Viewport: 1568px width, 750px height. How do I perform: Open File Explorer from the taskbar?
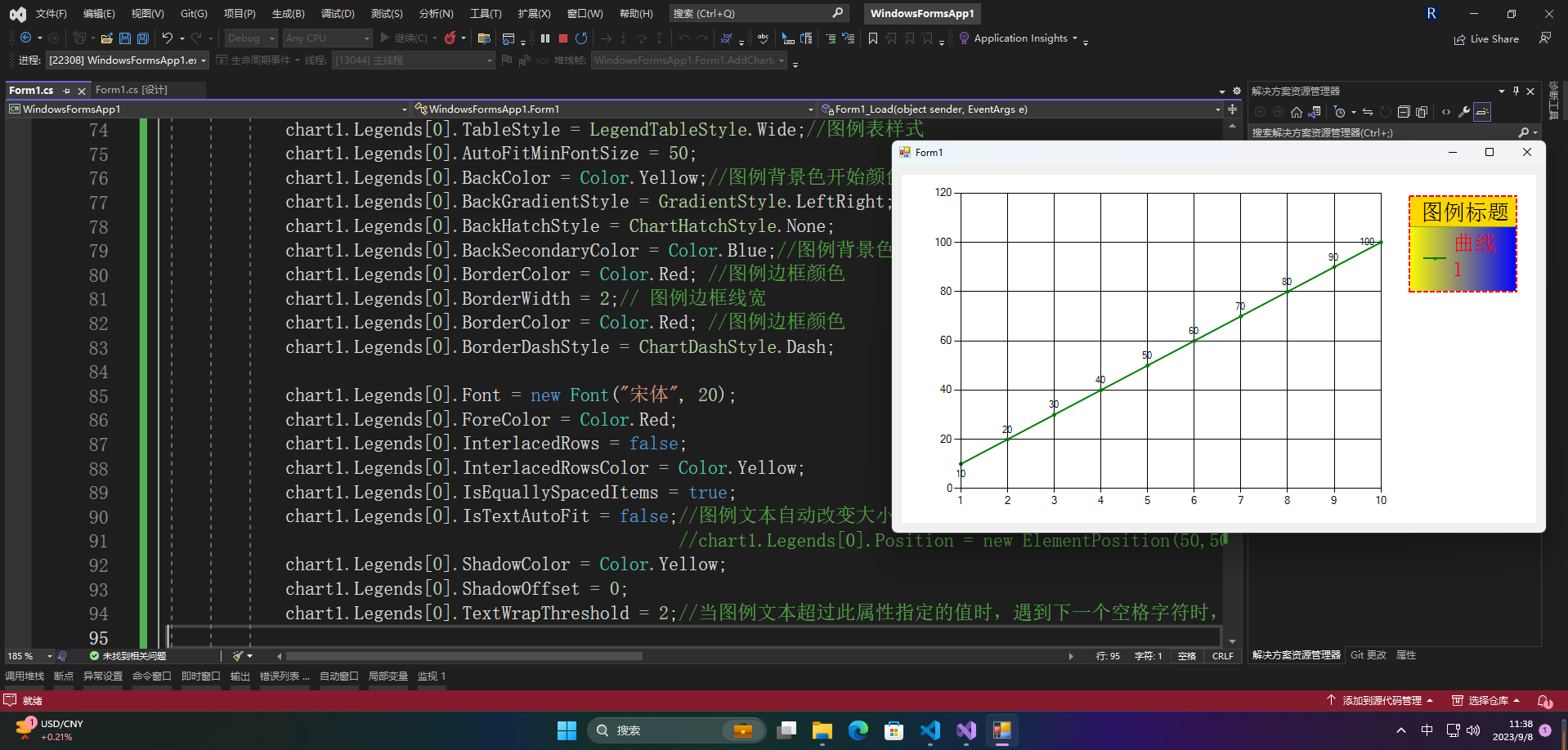822,730
